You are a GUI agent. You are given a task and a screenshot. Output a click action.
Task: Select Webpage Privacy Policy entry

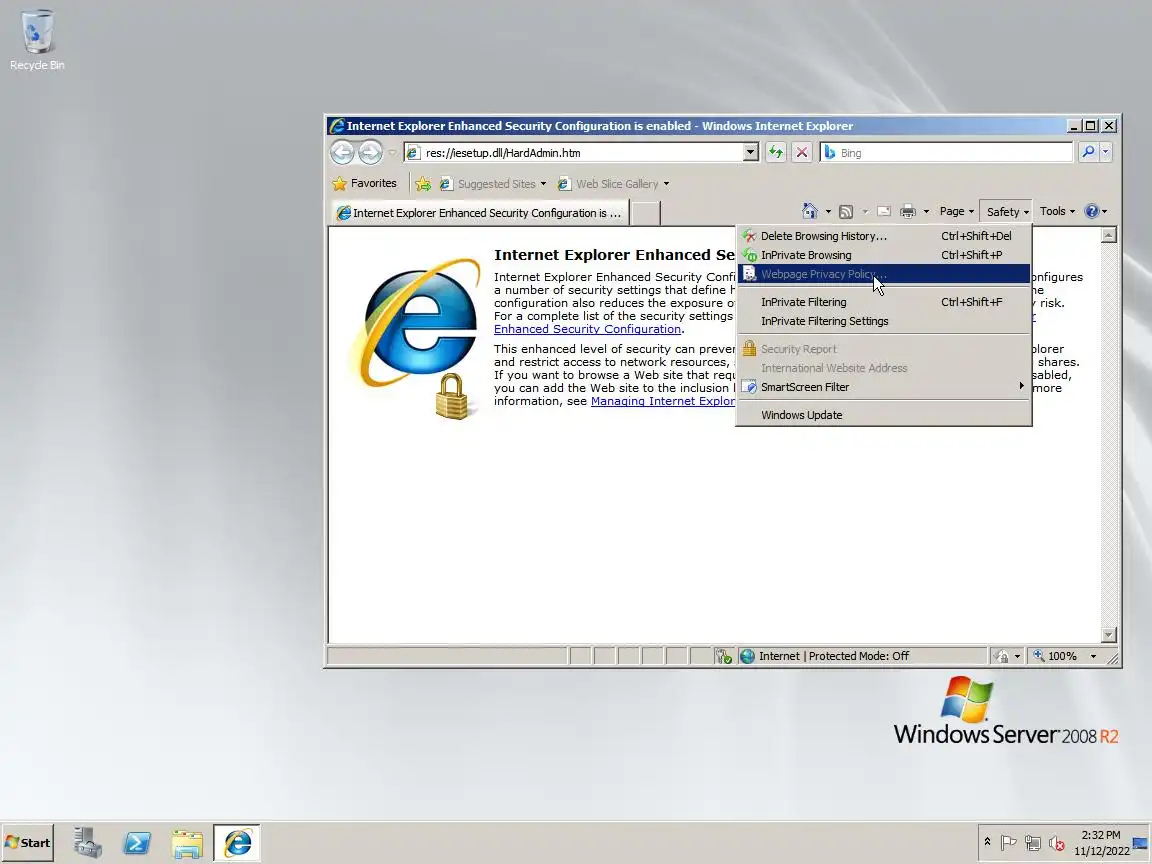coord(884,274)
